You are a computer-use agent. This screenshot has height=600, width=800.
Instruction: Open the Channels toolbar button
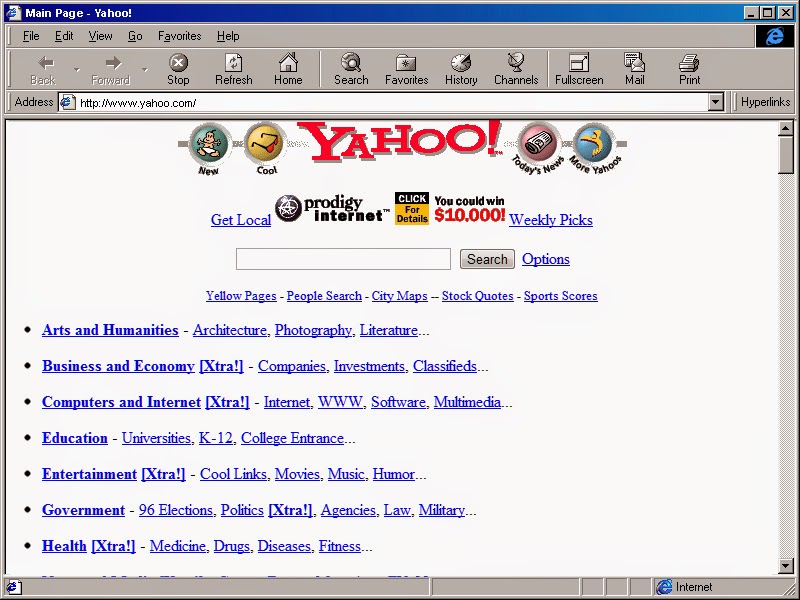click(x=516, y=70)
